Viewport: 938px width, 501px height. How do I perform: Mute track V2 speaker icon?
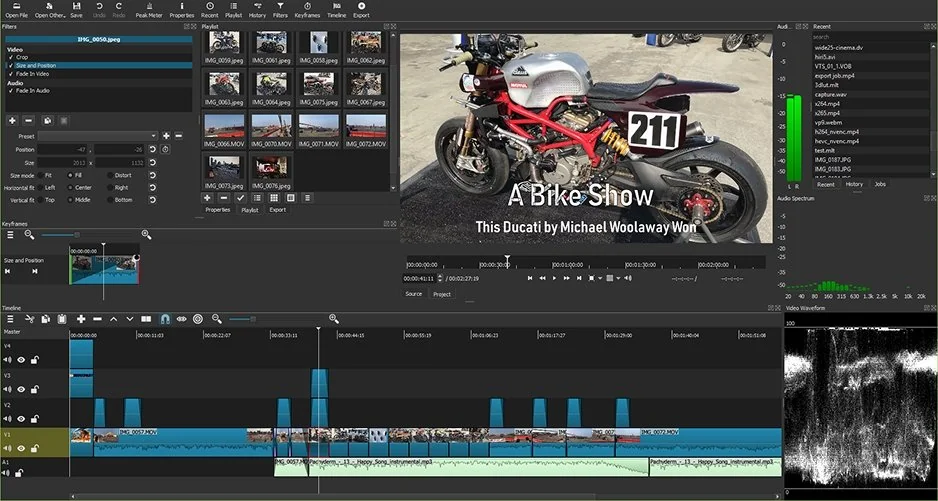click(x=7, y=419)
